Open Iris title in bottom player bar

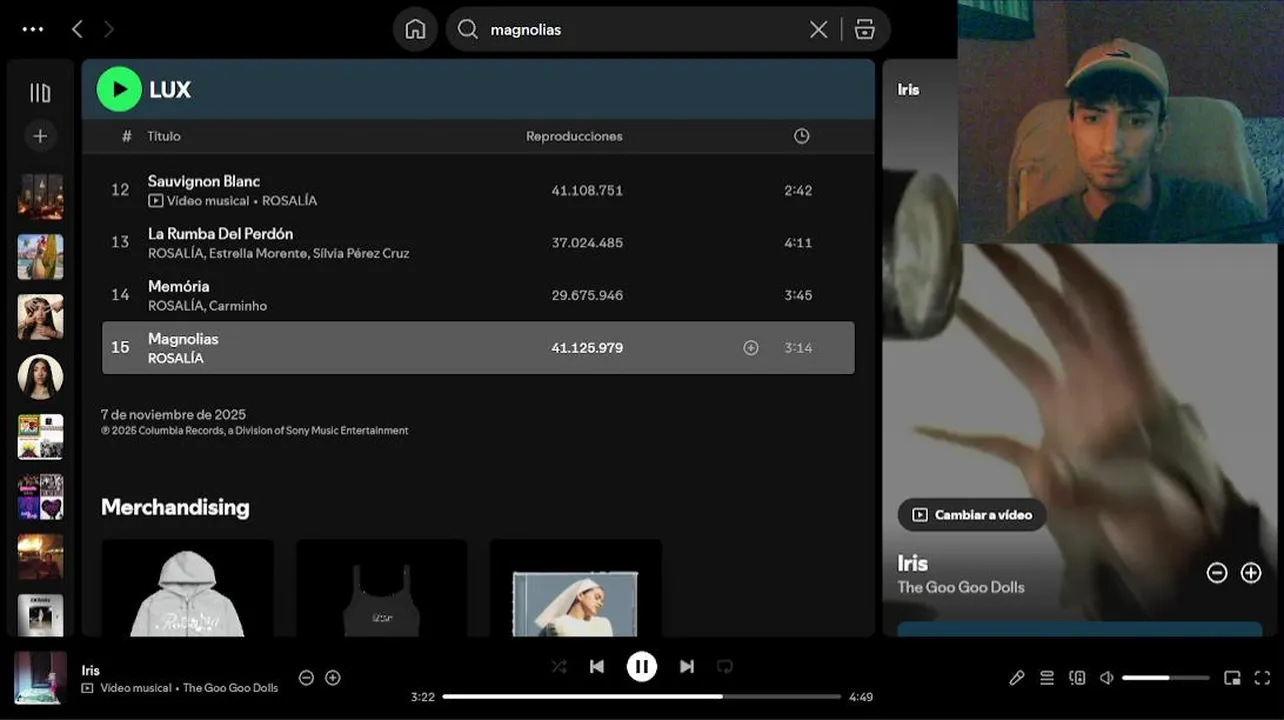(91, 670)
